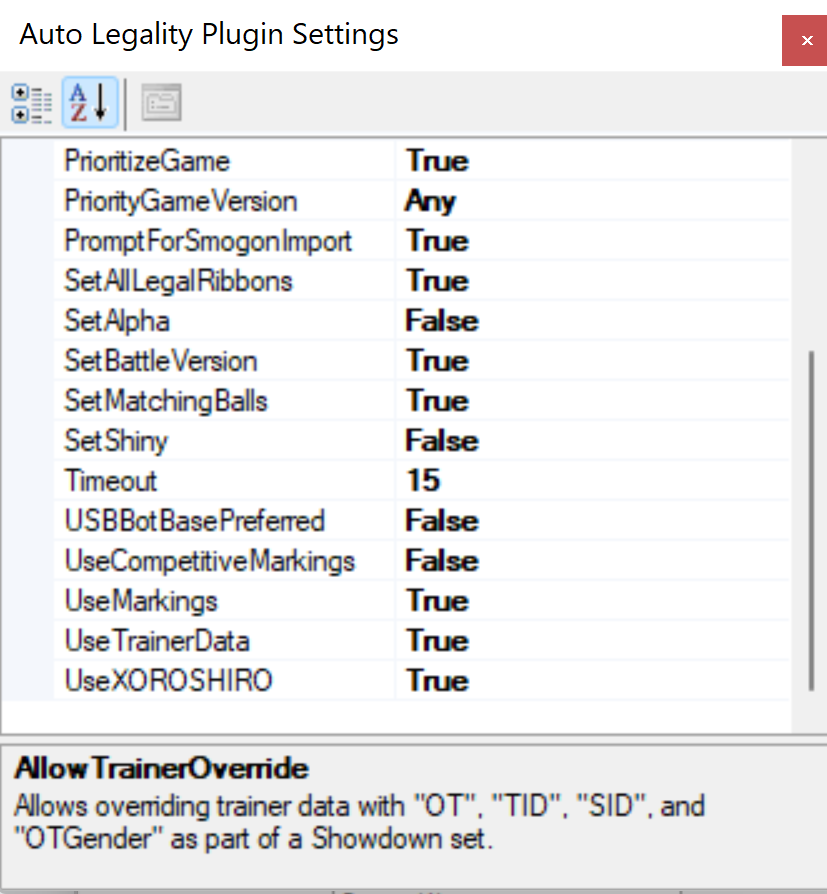
Task: Click the Timeout value field showing 15
Action: (592, 480)
